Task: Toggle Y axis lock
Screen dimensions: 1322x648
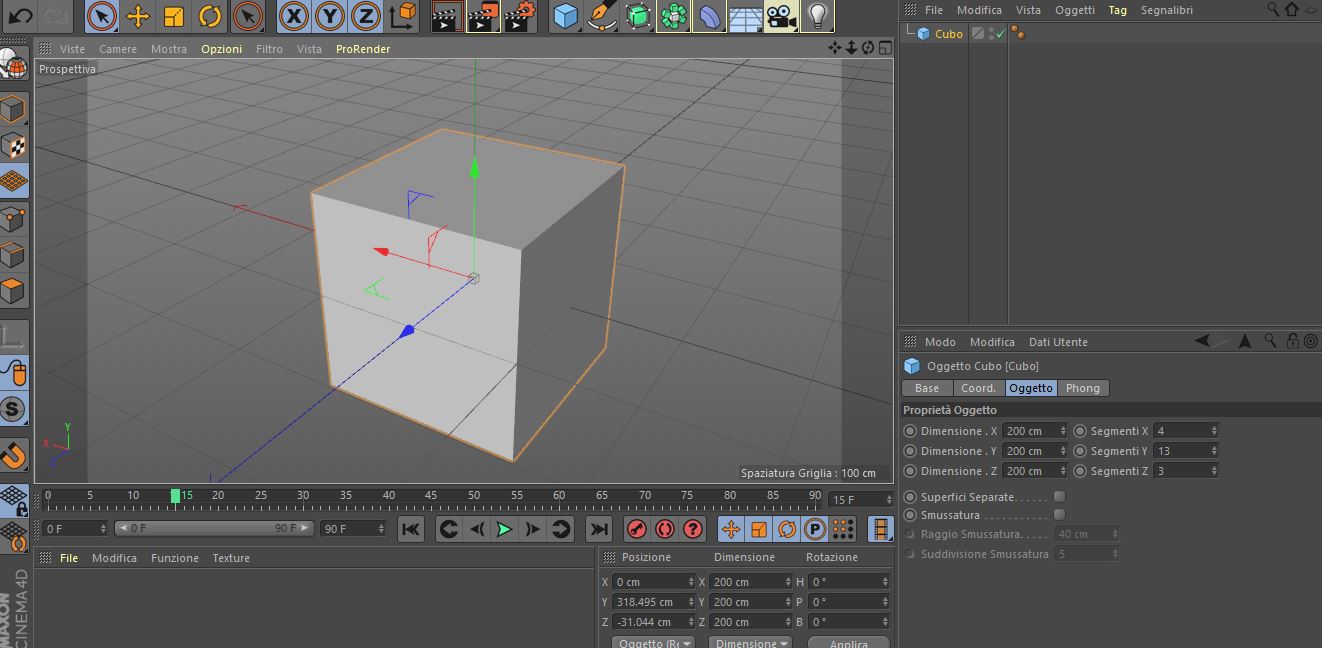Action: pyautogui.click(x=329, y=16)
